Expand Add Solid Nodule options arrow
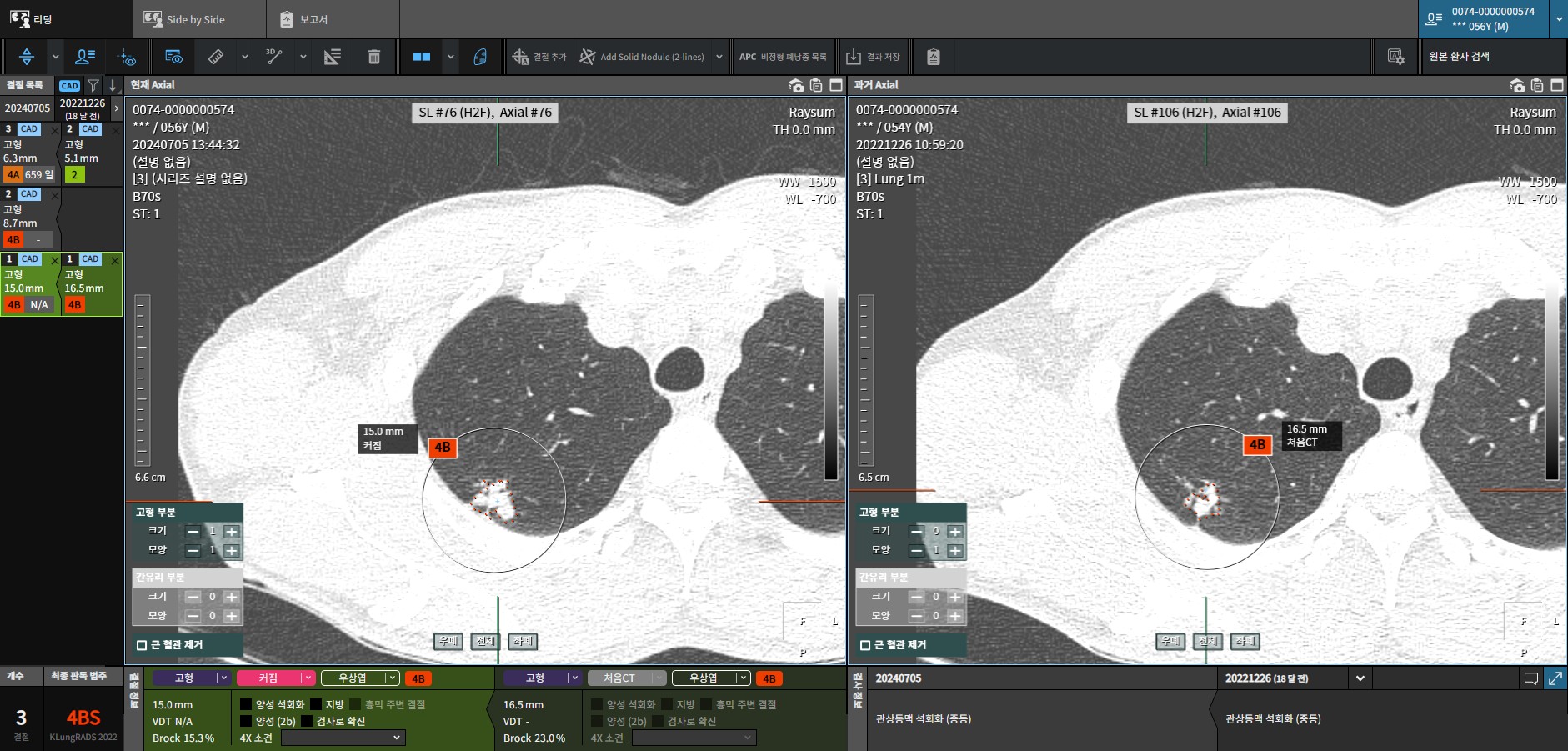Image resolution: width=1568 pixels, height=751 pixels. (719, 57)
